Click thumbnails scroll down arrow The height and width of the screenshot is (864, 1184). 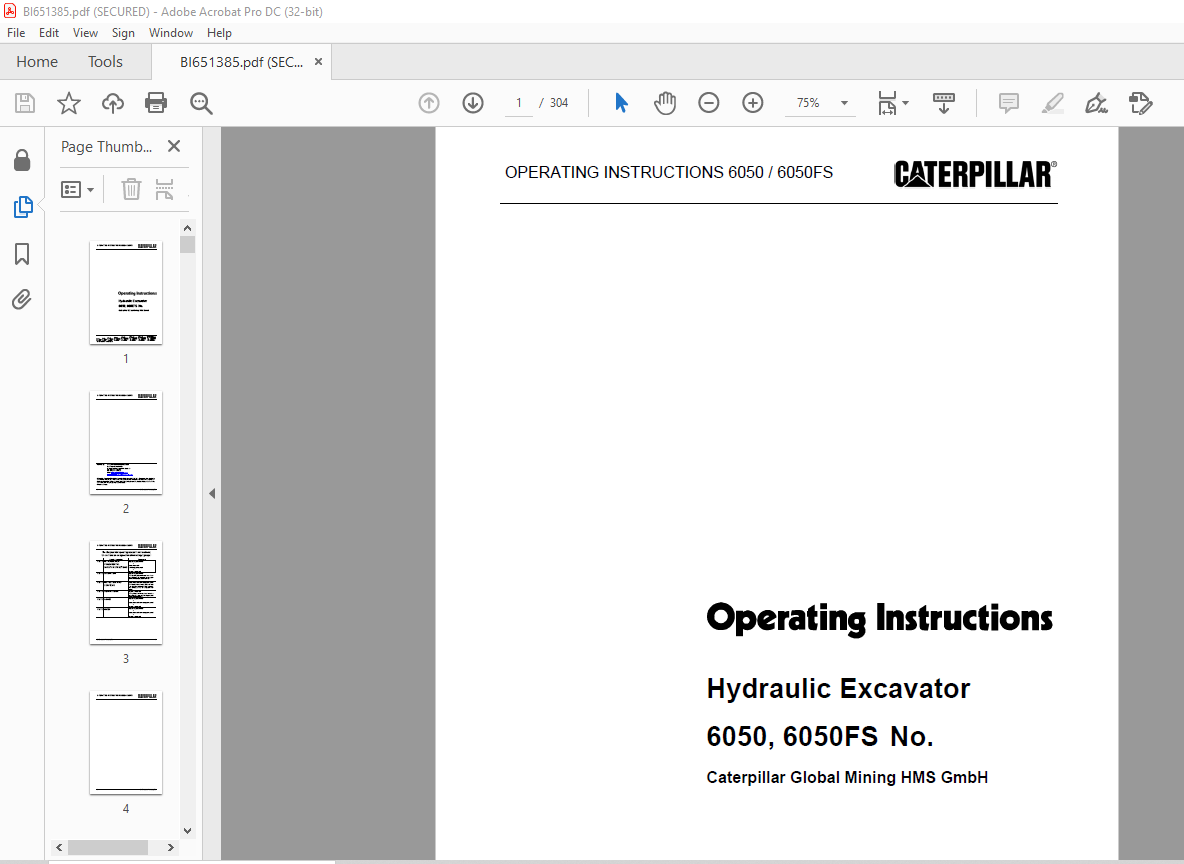pyautogui.click(x=187, y=831)
